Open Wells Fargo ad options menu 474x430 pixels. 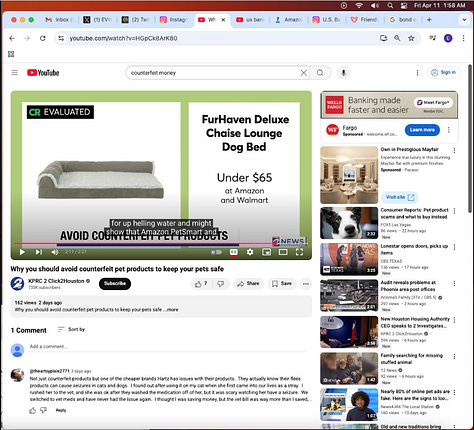pos(449,130)
